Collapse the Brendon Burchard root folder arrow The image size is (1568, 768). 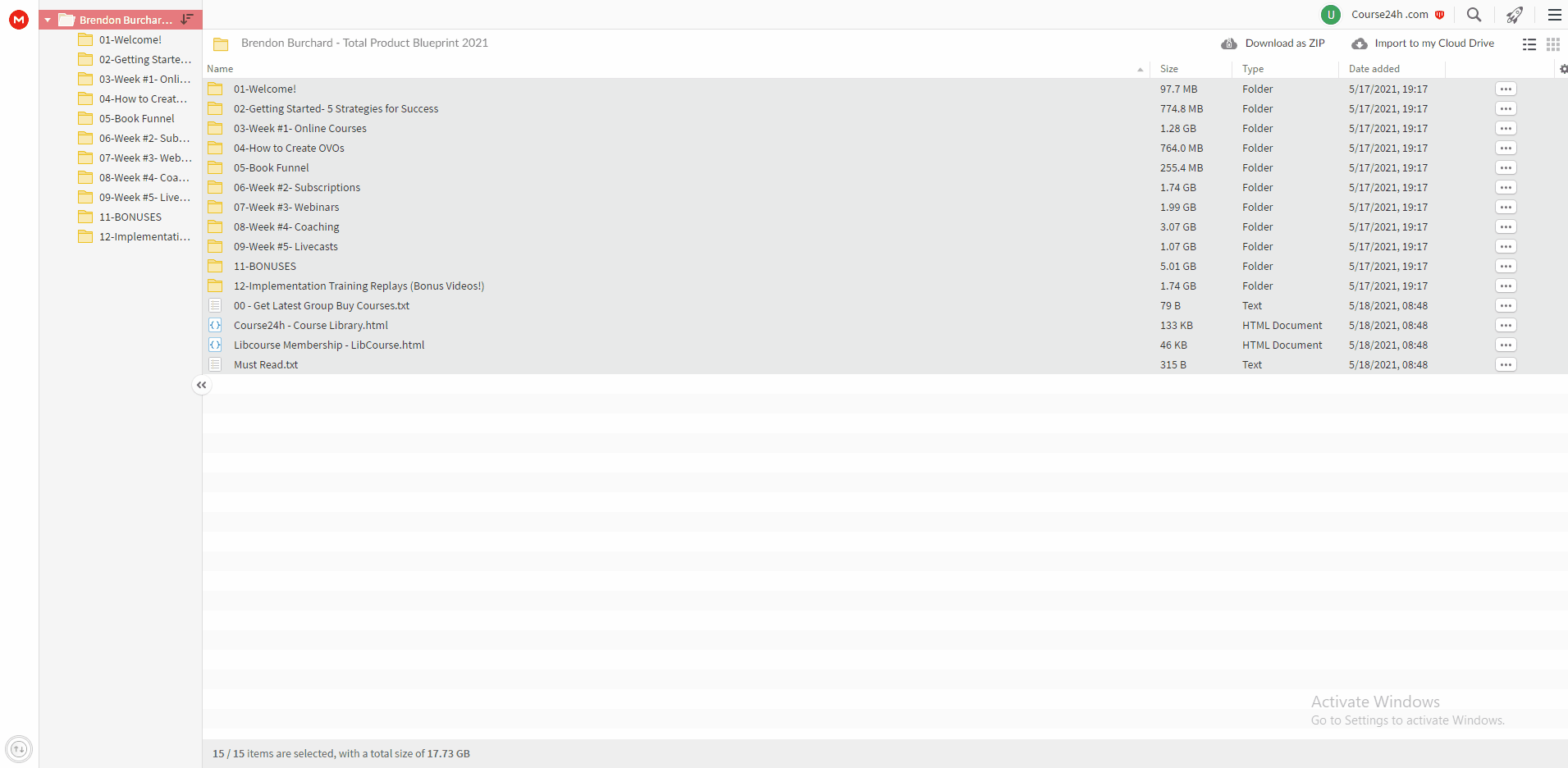48,20
